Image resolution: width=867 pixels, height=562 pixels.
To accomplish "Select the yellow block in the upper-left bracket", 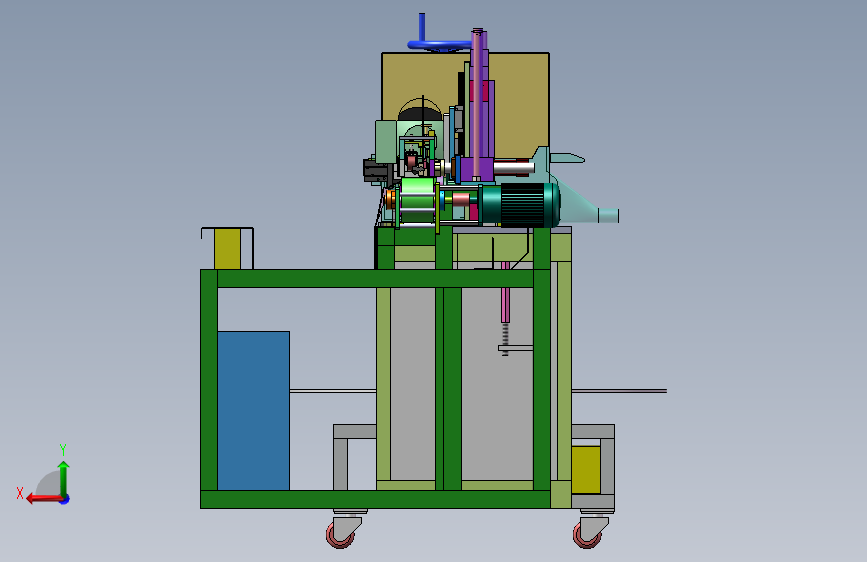I will [227, 249].
